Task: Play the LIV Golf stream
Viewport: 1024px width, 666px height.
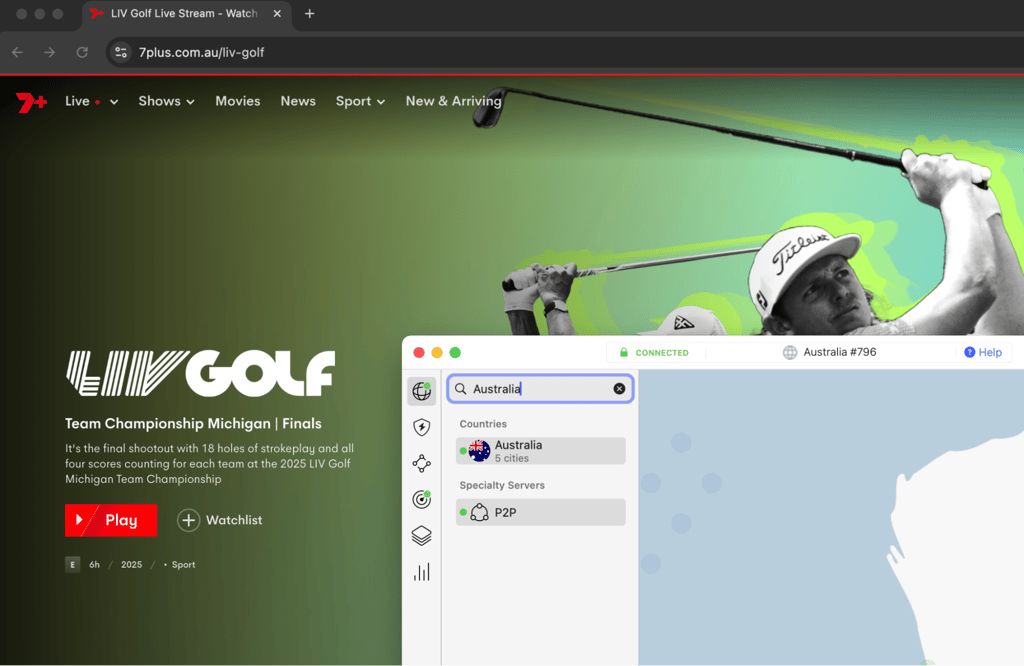Action: pyautogui.click(x=111, y=520)
